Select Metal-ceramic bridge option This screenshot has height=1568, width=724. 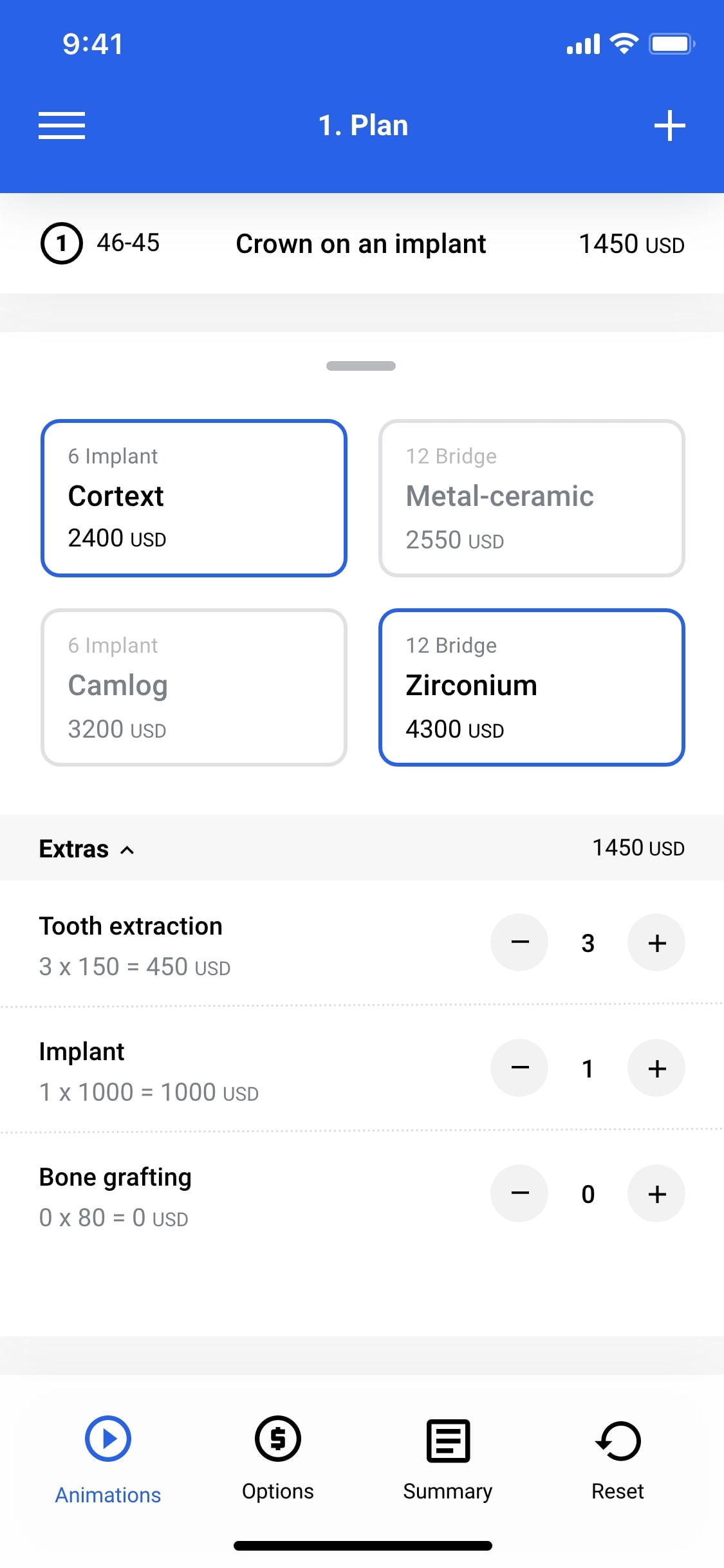[x=532, y=498]
